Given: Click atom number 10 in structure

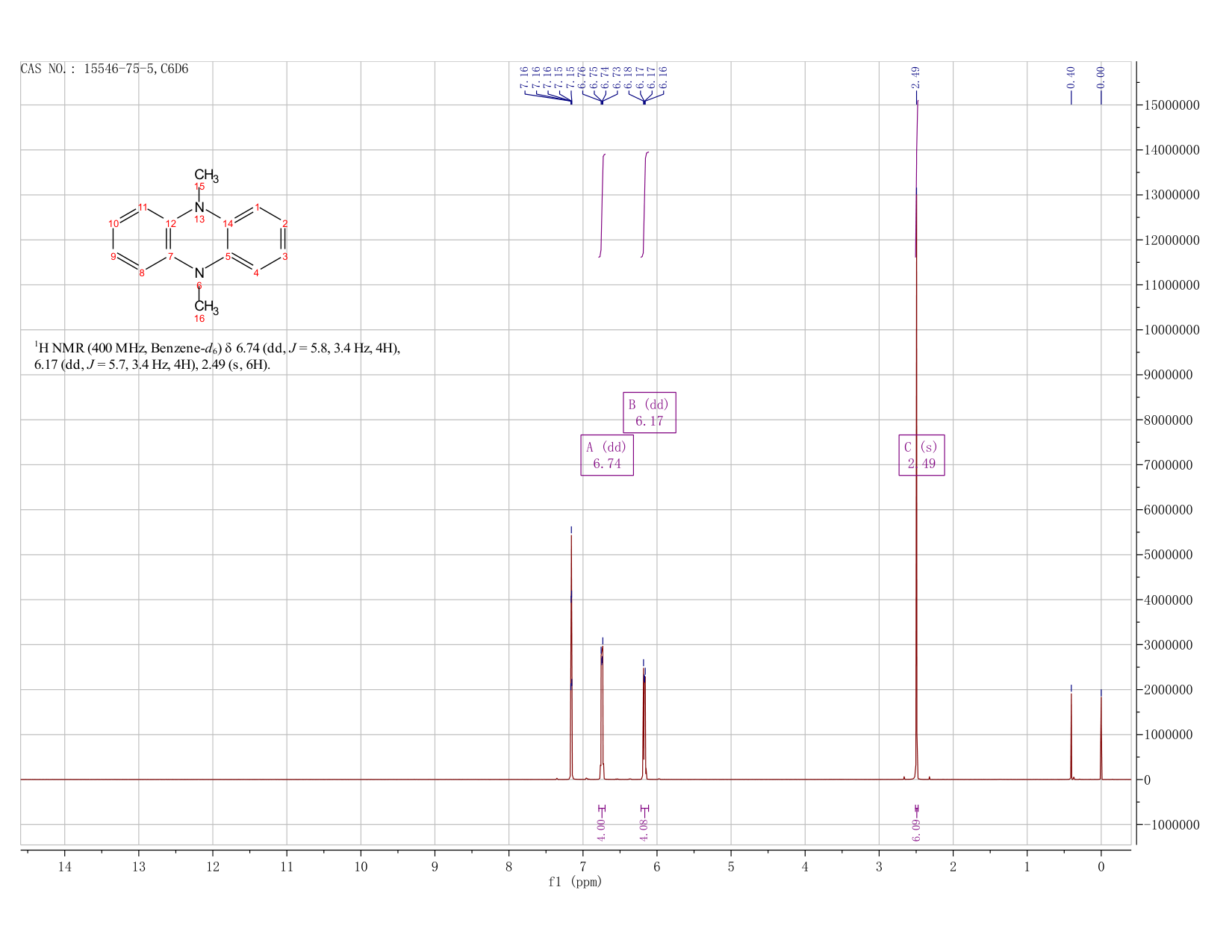Looking at the screenshot, I should (x=113, y=223).
